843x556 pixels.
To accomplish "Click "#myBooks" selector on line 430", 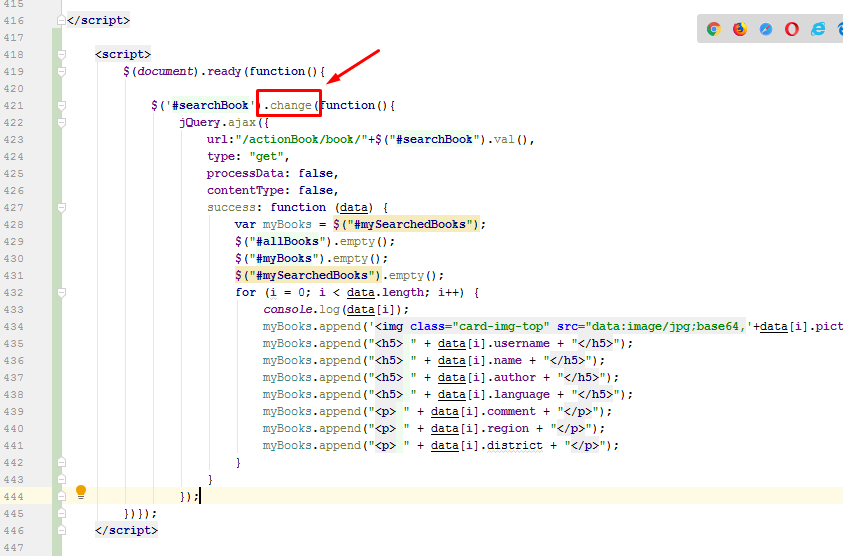I will point(284,259).
